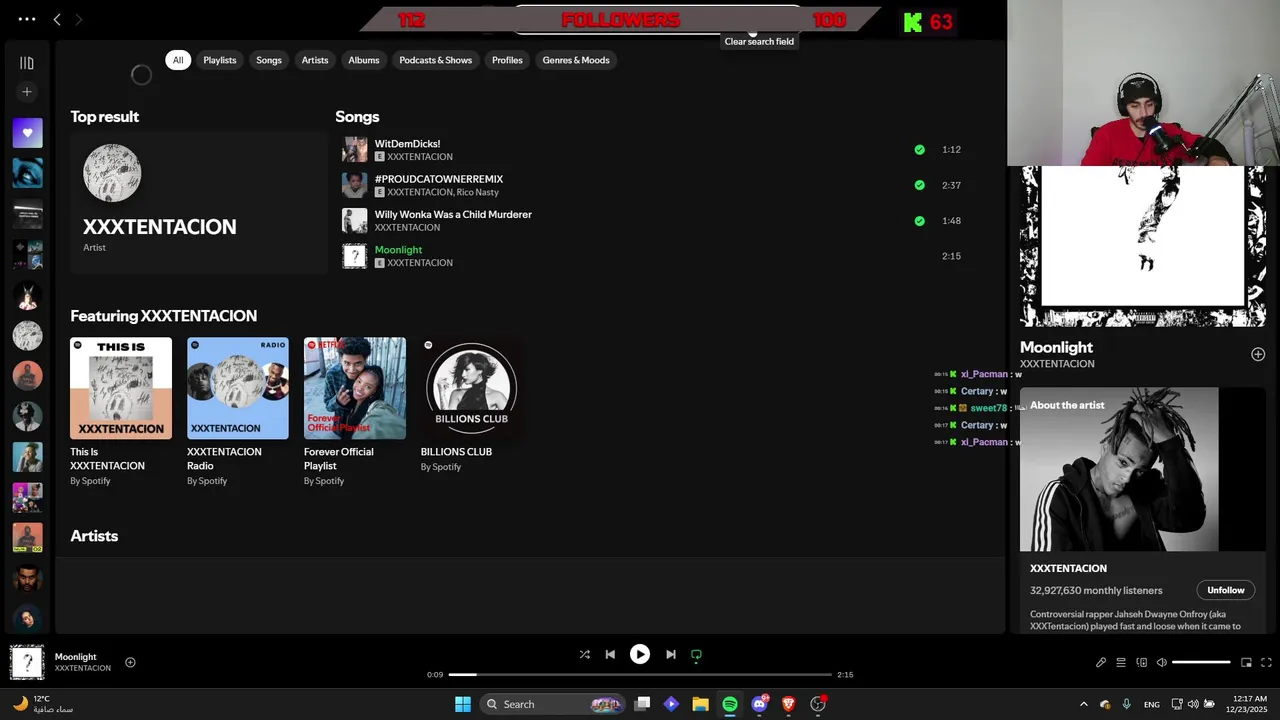
Task: Open system volume icon in tray
Action: 1192,704
